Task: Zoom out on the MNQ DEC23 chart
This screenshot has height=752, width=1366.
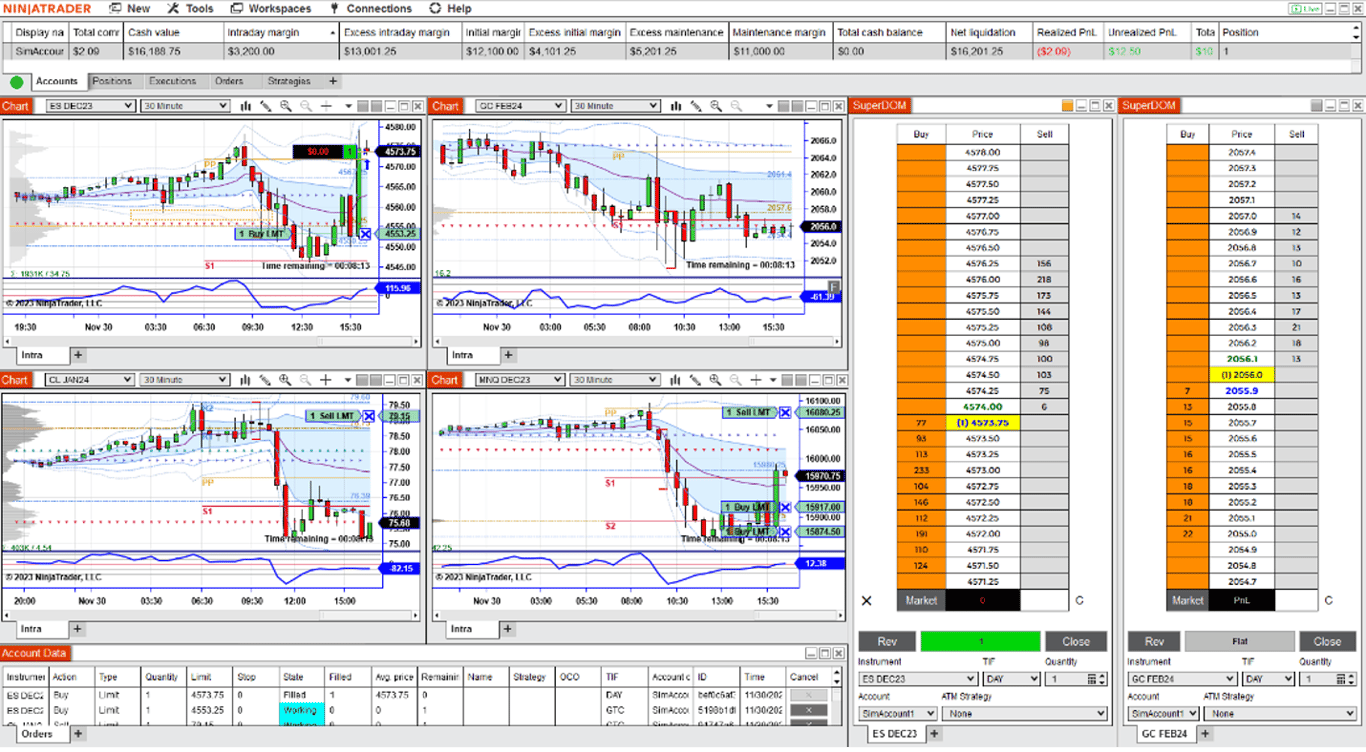Action: point(736,380)
